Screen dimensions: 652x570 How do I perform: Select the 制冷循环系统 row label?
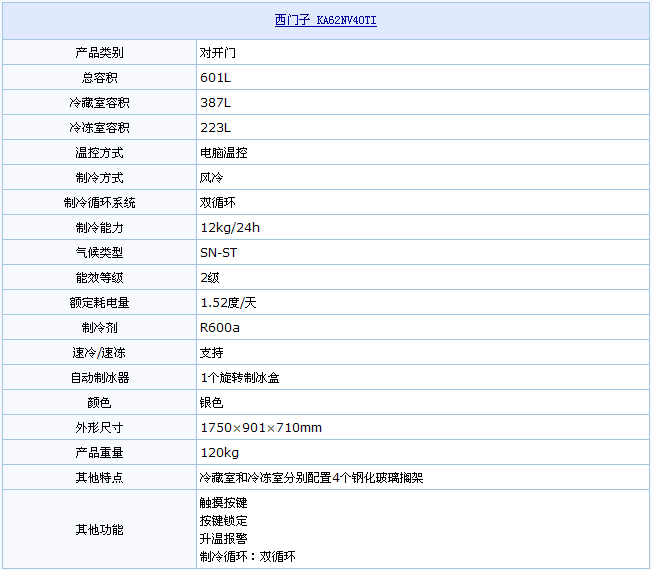coord(99,203)
